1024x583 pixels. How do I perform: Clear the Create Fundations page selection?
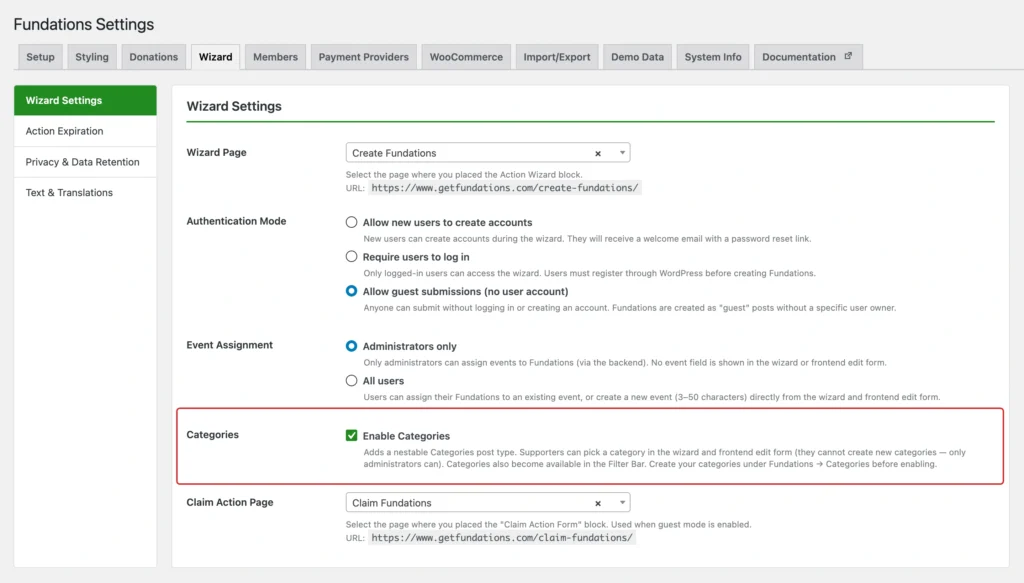(598, 153)
